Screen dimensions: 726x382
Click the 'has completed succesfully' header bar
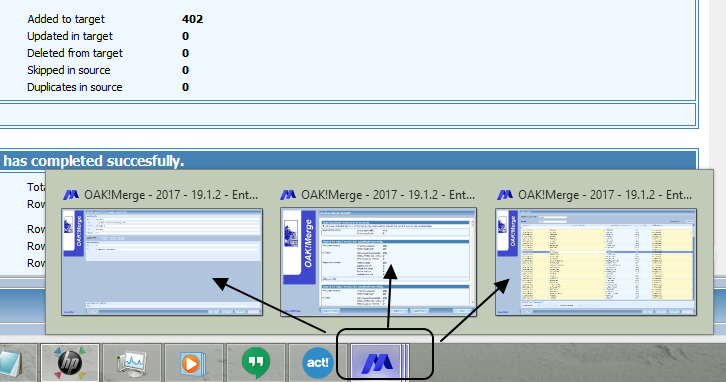[348, 161]
